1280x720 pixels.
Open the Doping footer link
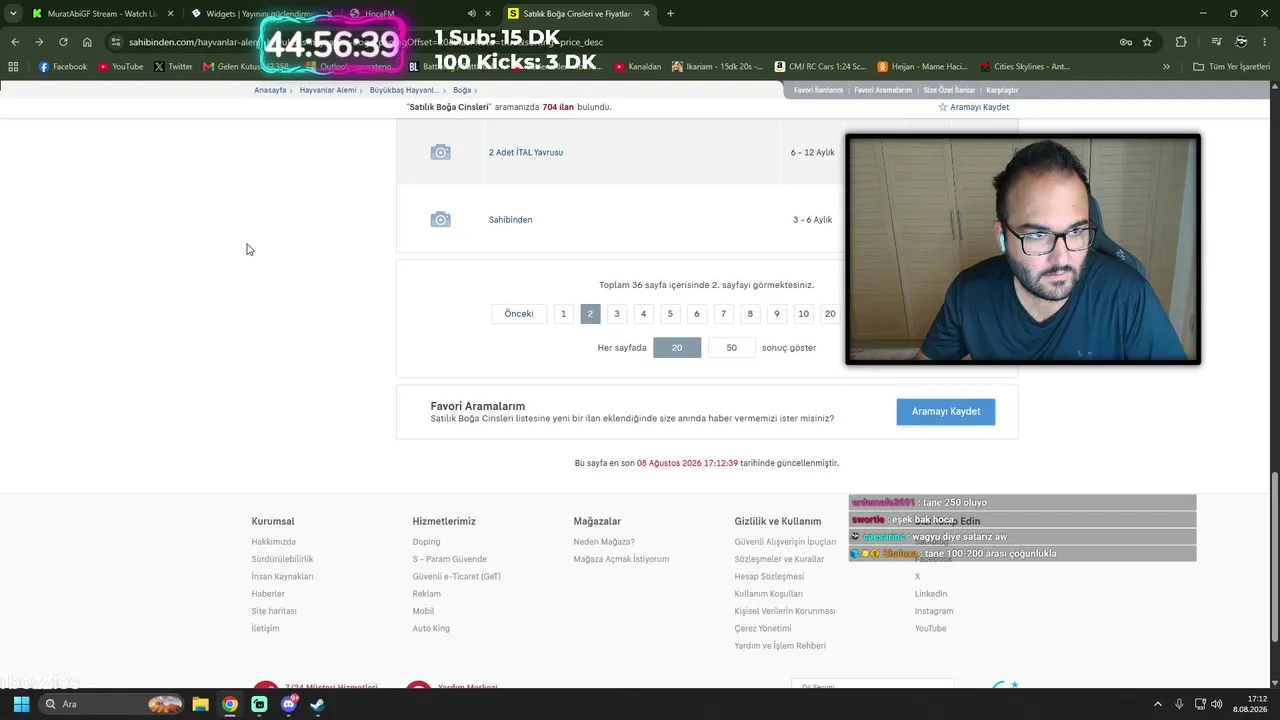426,542
